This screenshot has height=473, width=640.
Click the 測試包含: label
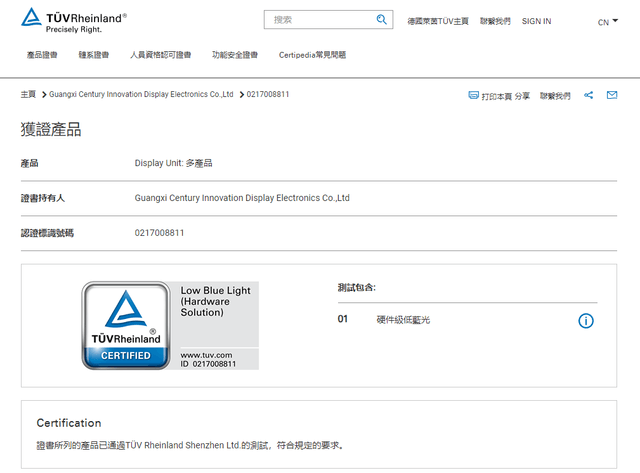pyautogui.click(x=357, y=287)
